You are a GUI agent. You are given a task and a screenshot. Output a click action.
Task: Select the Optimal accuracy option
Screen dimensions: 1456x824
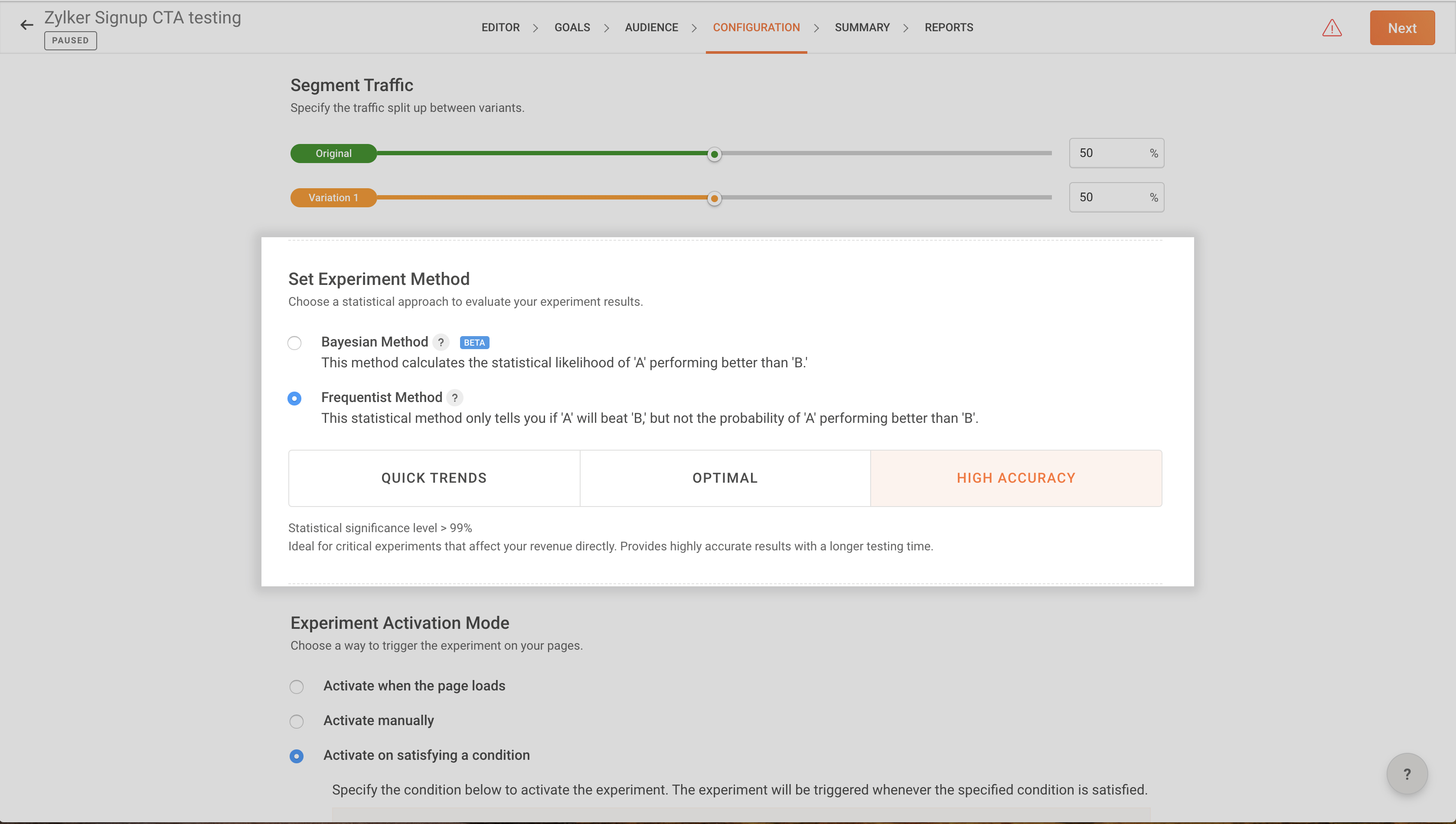click(x=725, y=478)
